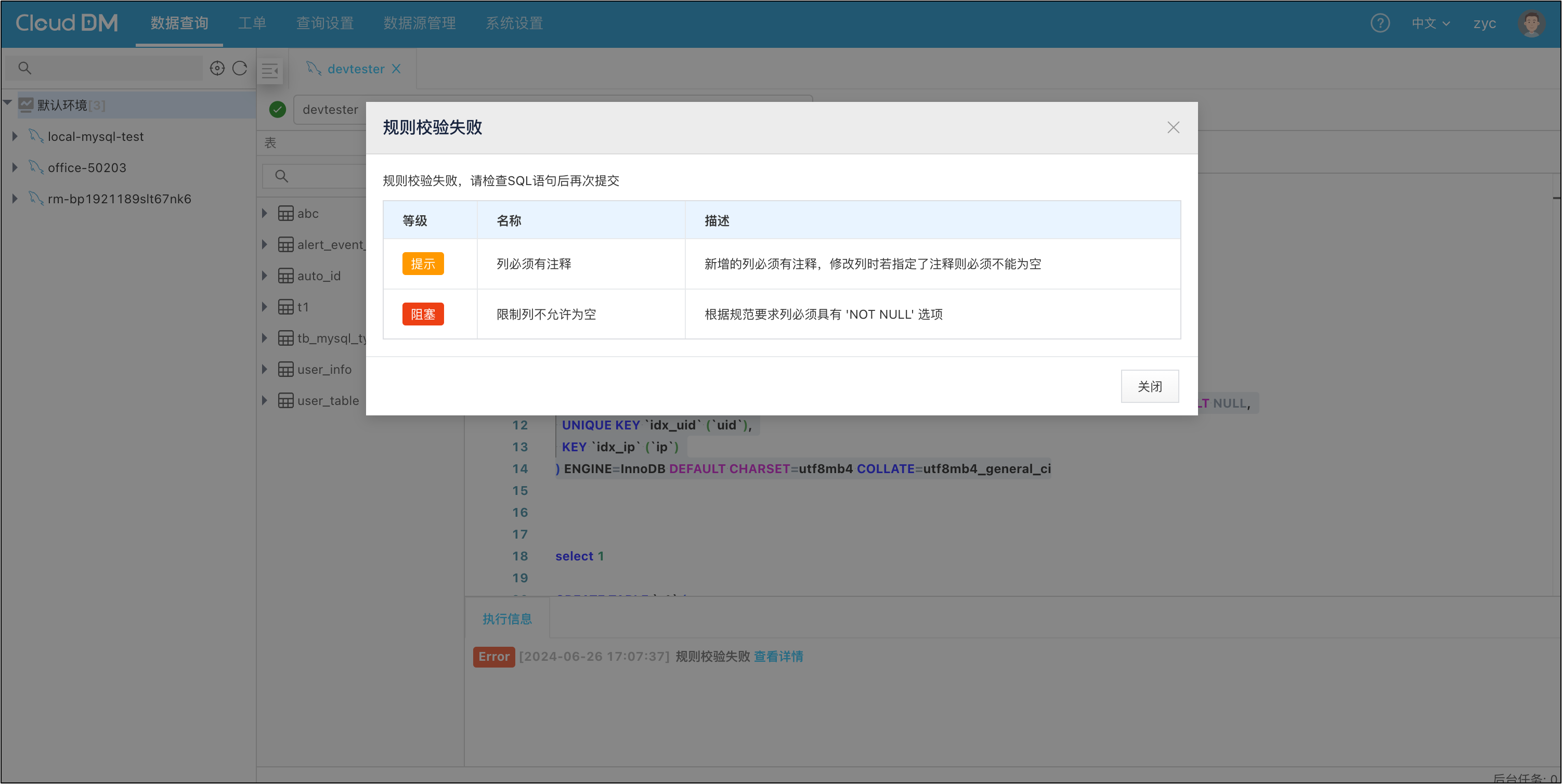Dismiss the dialog using the X icon
Viewport: 1562px width, 784px height.
coord(1173,127)
